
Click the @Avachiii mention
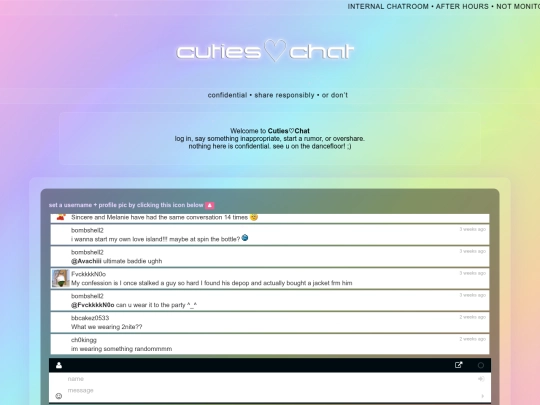coord(86,261)
